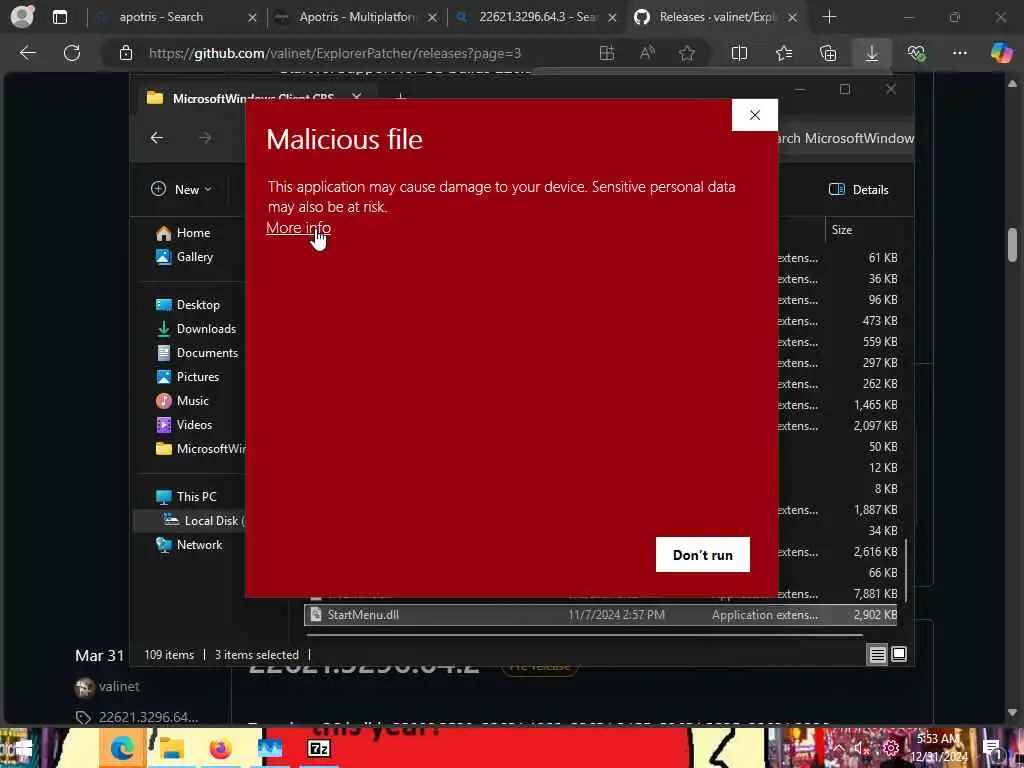1024x768 pixels.
Task: Click the site info lock icon
Action: pos(126,54)
